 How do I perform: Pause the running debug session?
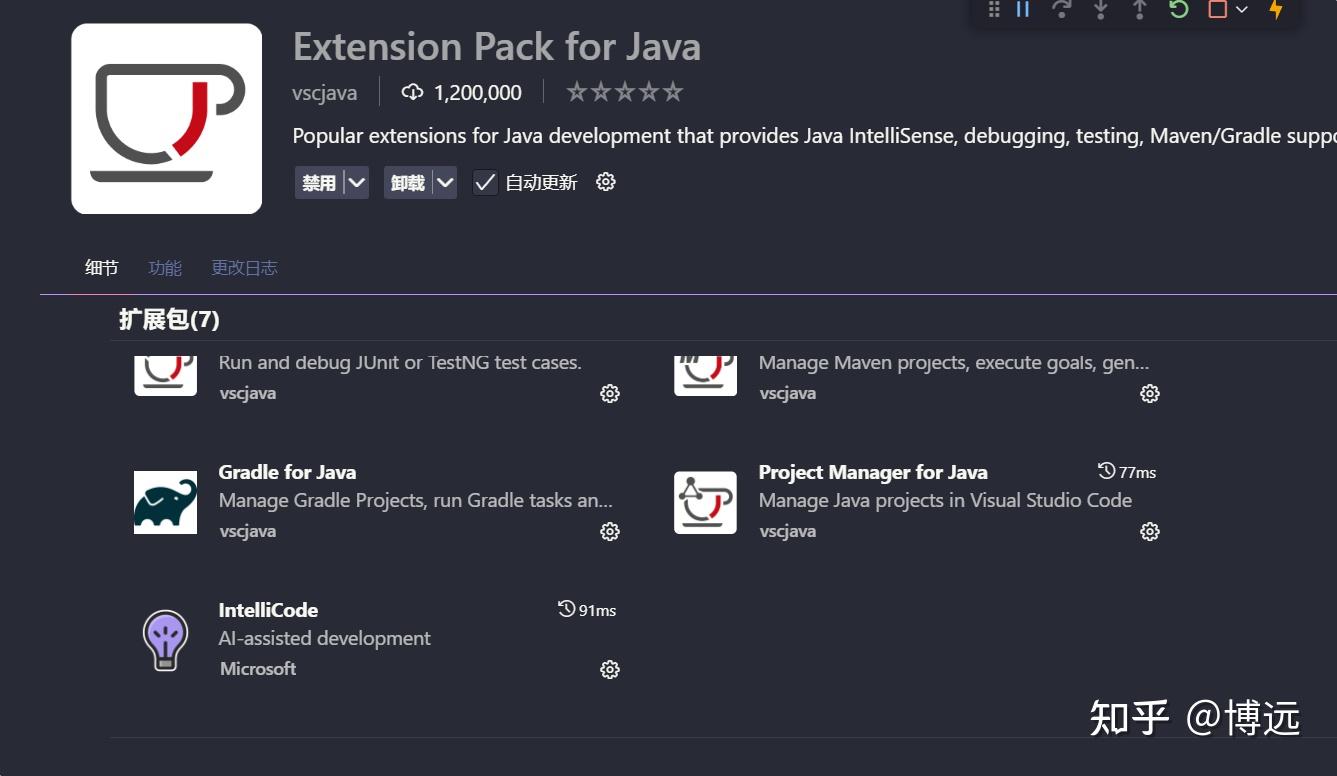[1023, 10]
